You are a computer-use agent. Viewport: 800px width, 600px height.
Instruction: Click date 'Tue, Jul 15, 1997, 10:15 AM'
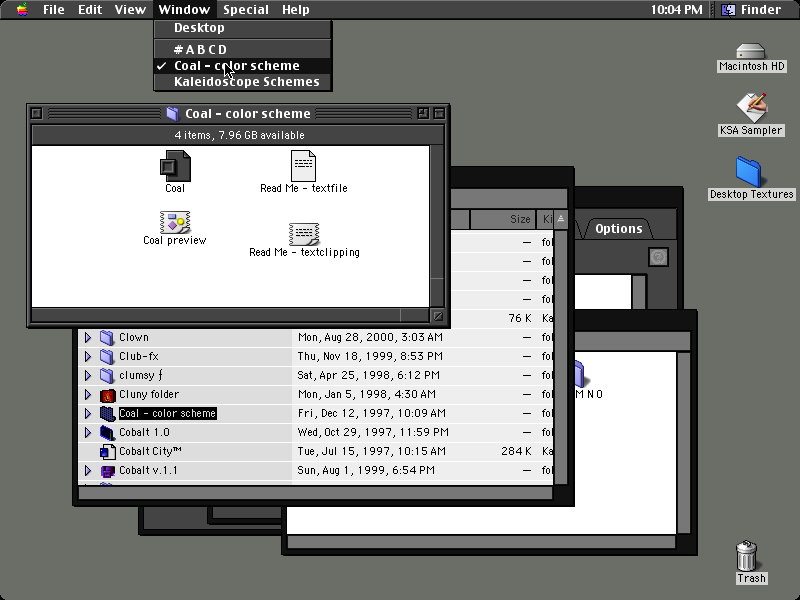coord(371,452)
